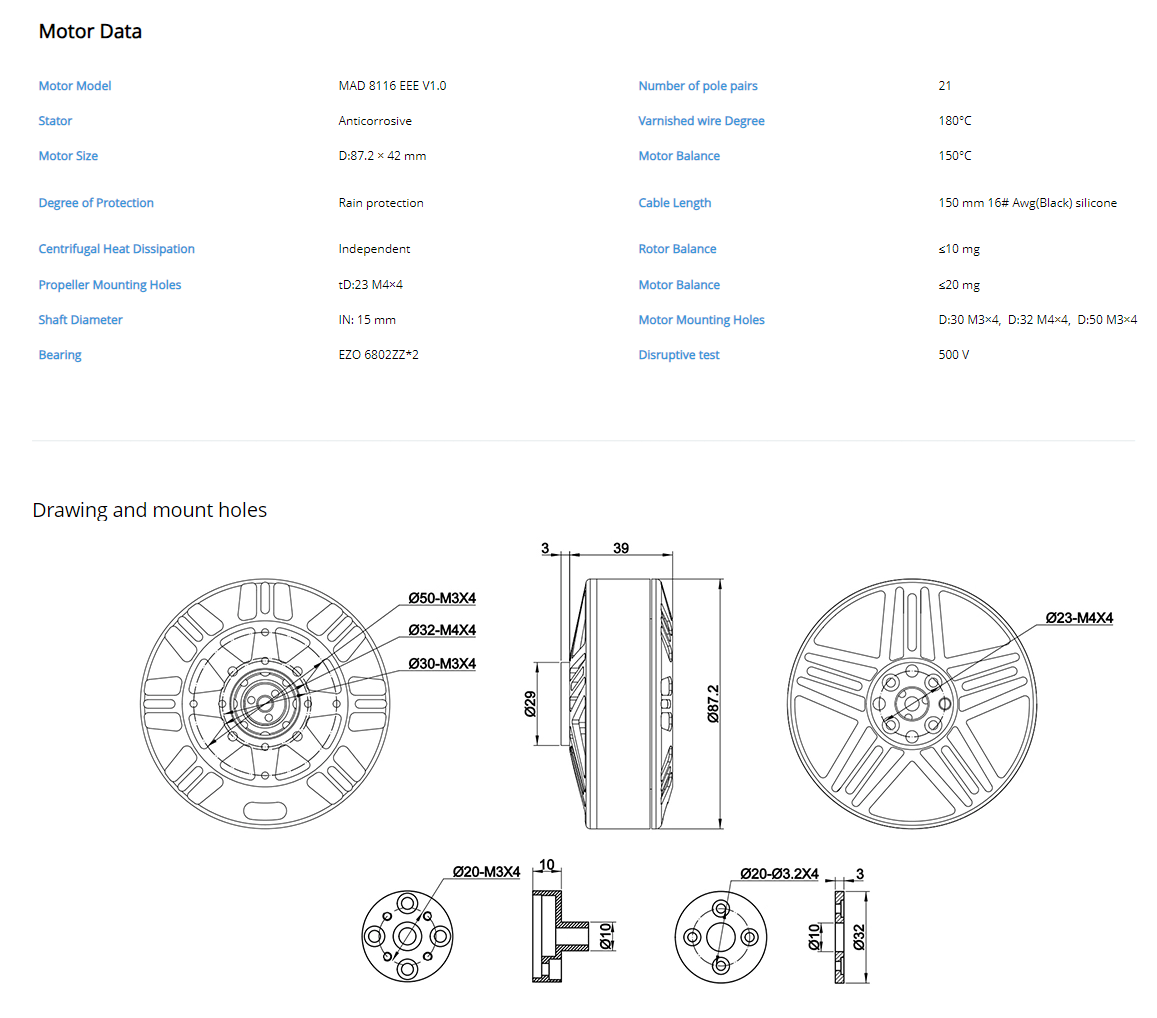Click the "Ø30-M3X4" callout
The height and width of the screenshot is (1018, 1157).
point(442,664)
